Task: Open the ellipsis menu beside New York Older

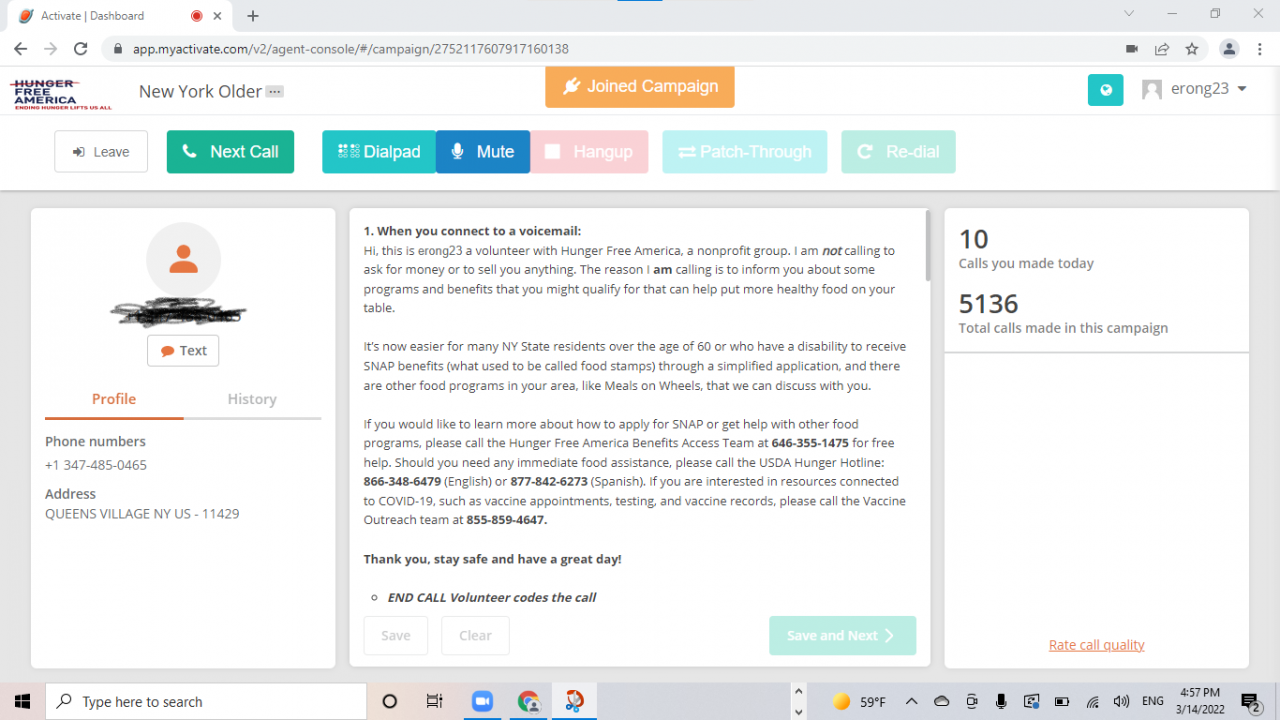Action: tap(275, 91)
